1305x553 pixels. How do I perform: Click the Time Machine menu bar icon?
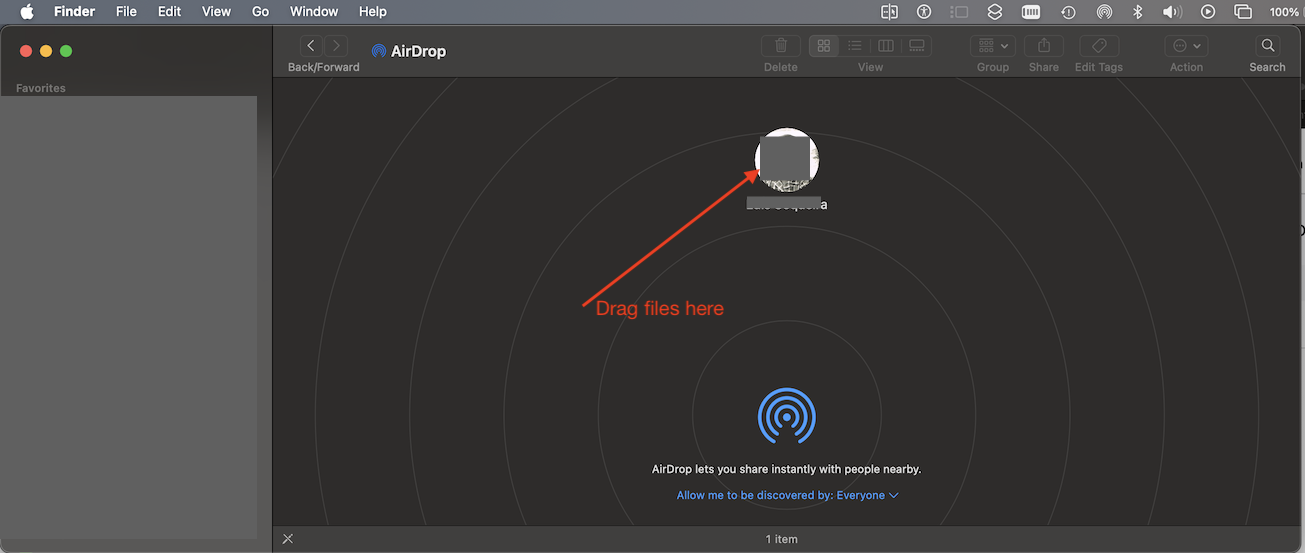pyautogui.click(x=1069, y=12)
